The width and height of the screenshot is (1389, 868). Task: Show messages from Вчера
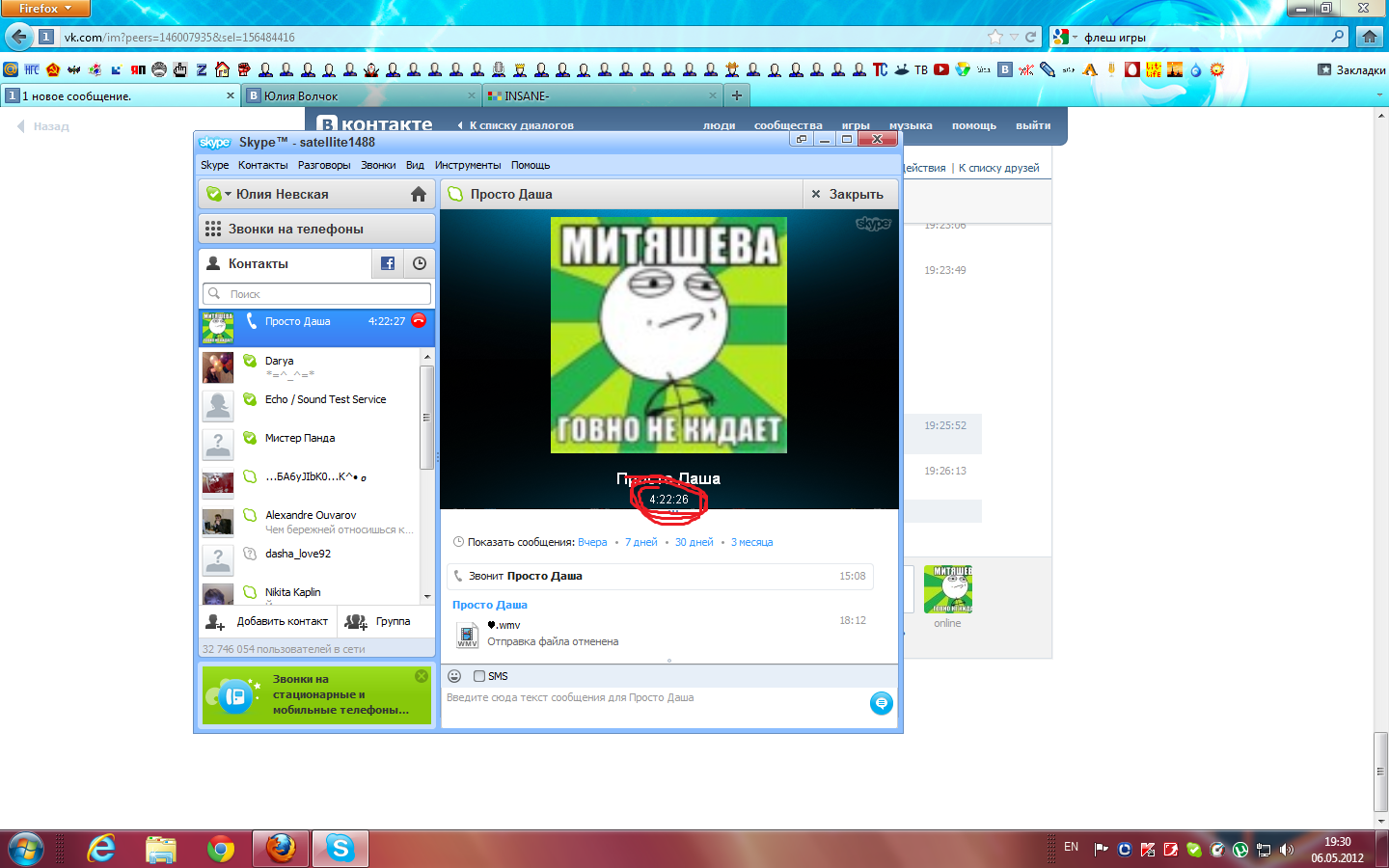(x=592, y=542)
